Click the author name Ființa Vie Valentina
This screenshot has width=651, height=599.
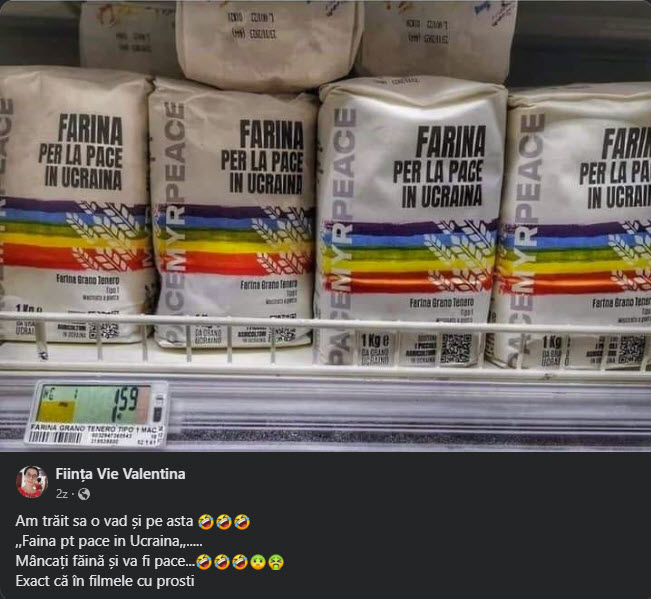[120, 474]
